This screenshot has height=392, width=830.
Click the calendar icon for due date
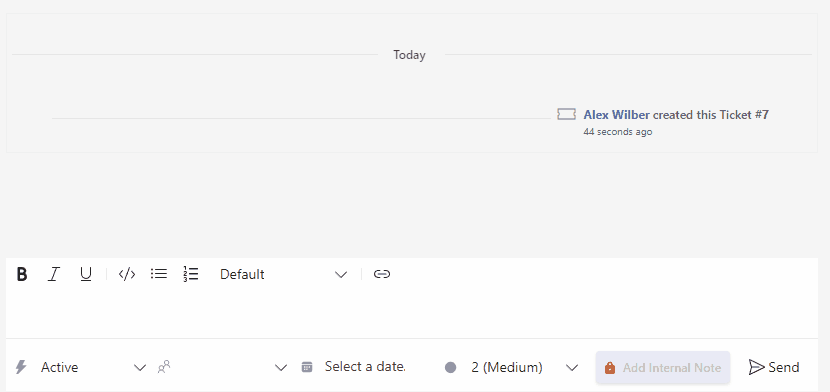pyautogui.click(x=307, y=367)
